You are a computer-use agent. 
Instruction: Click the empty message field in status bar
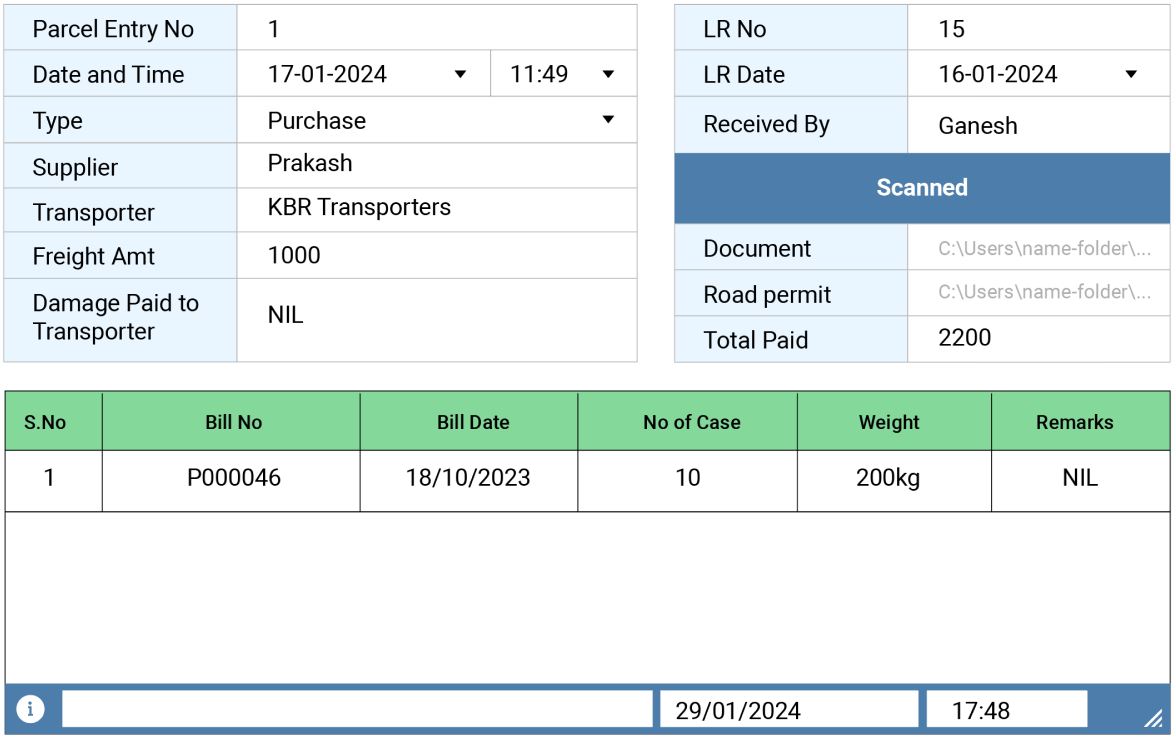pyautogui.click(x=356, y=708)
